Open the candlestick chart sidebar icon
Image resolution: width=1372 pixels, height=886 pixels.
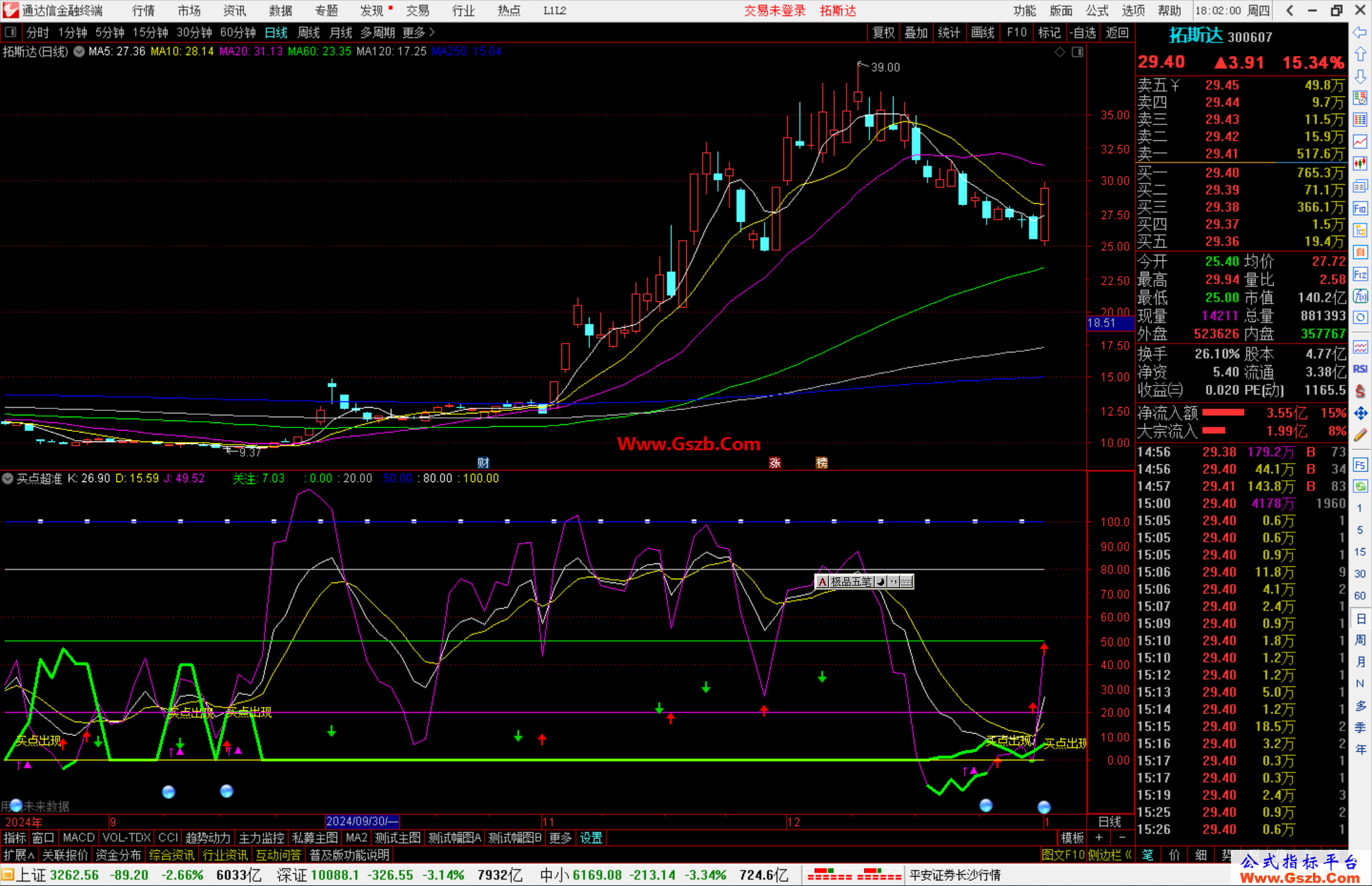click(x=1360, y=164)
